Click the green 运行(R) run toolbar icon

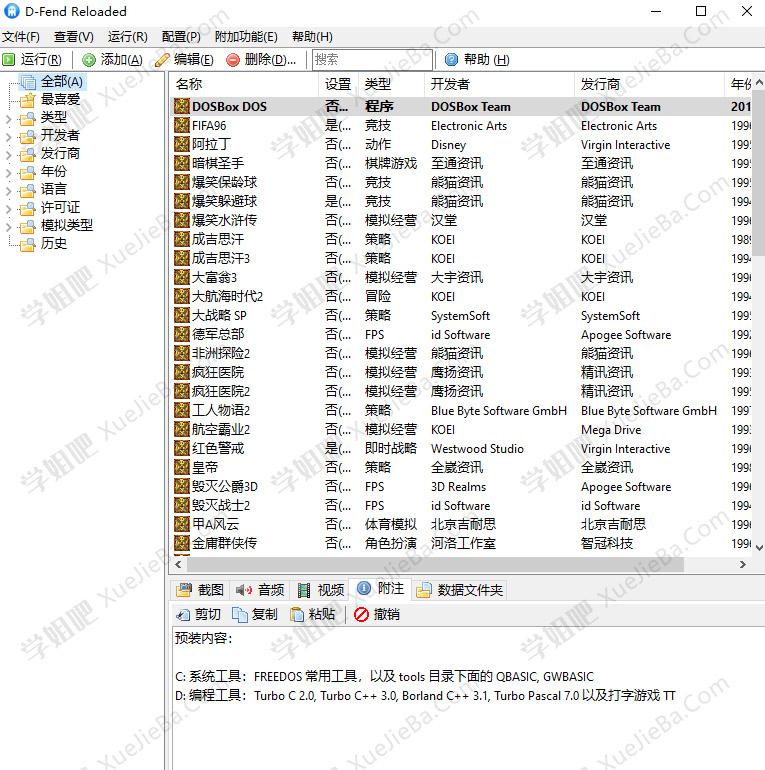[x=8, y=60]
